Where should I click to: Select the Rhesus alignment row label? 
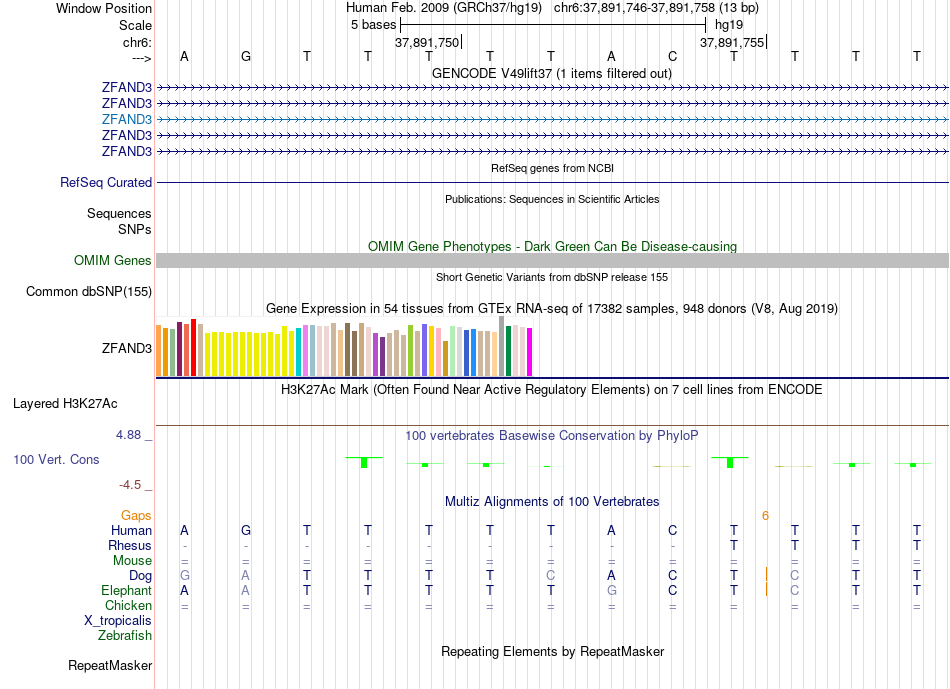[x=130, y=546]
